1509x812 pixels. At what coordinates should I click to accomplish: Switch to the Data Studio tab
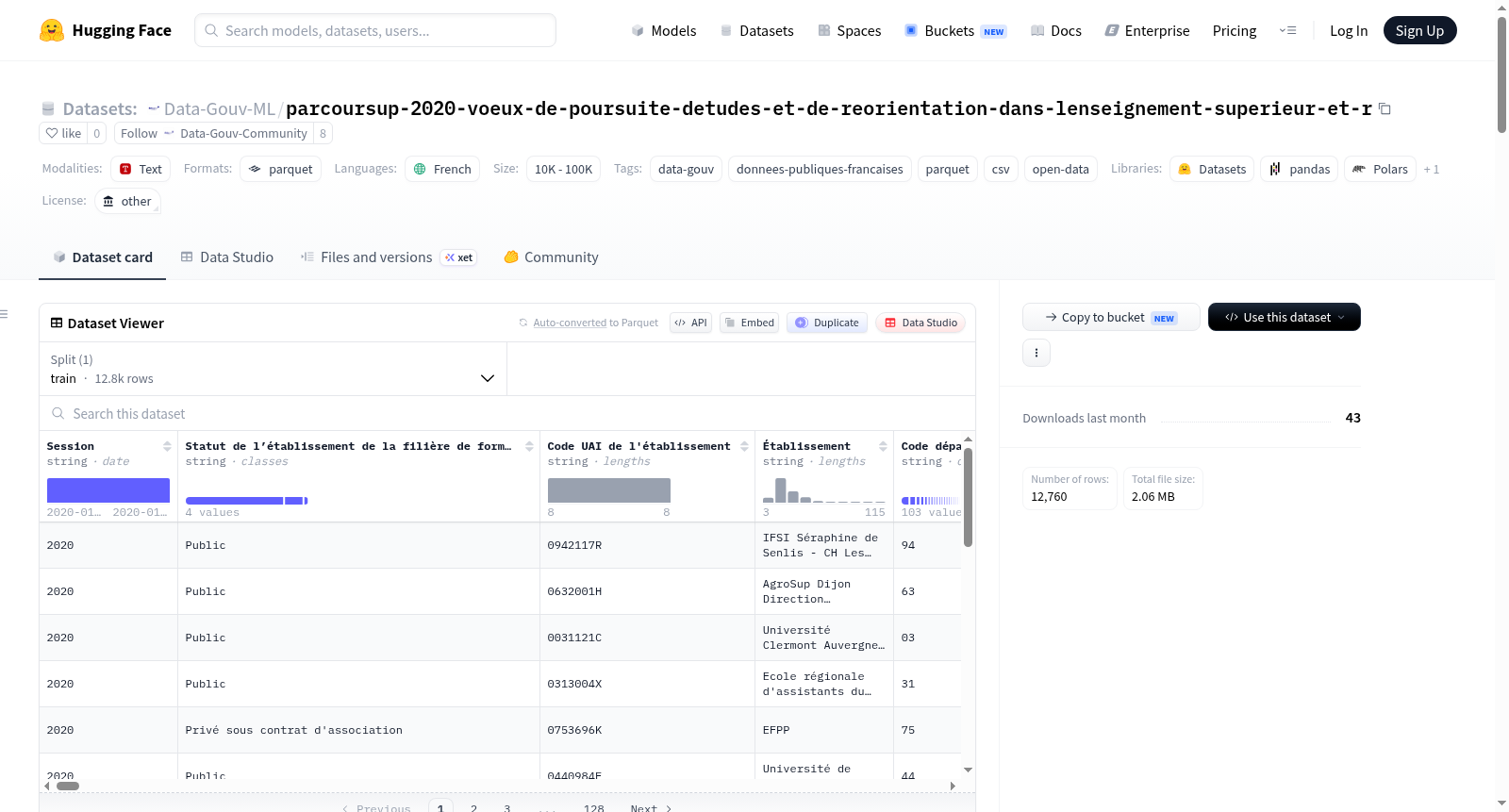(x=226, y=257)
